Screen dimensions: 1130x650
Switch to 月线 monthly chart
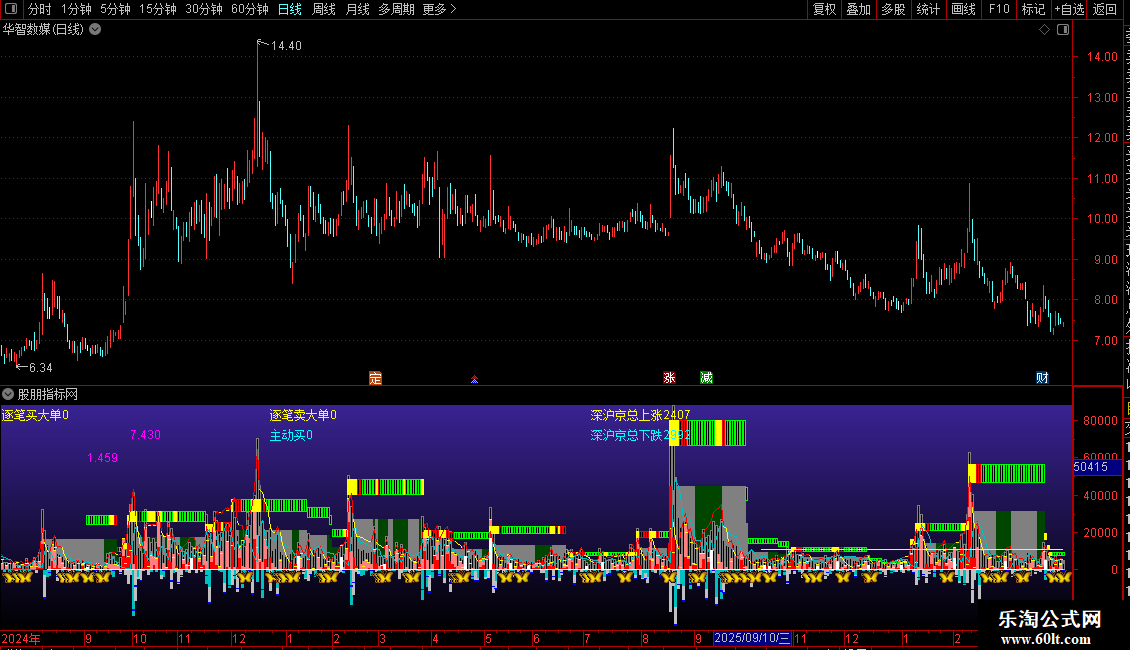point(357,9)
